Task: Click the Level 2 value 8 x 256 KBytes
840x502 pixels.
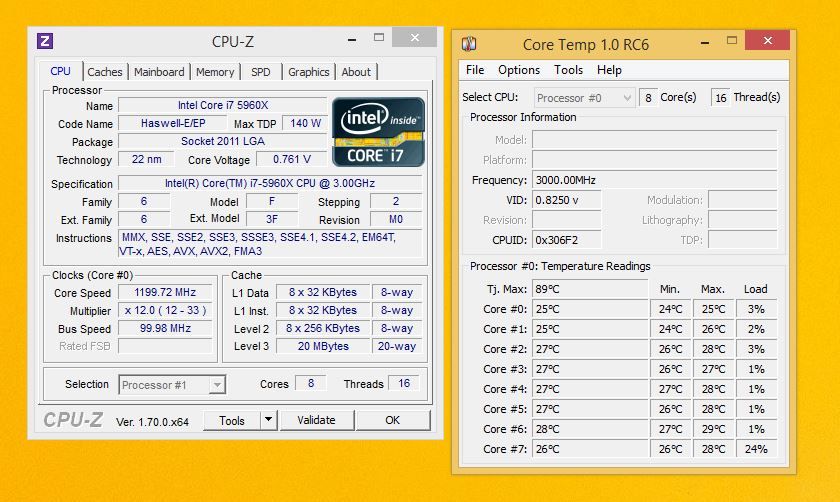Action: click(322, 328)
